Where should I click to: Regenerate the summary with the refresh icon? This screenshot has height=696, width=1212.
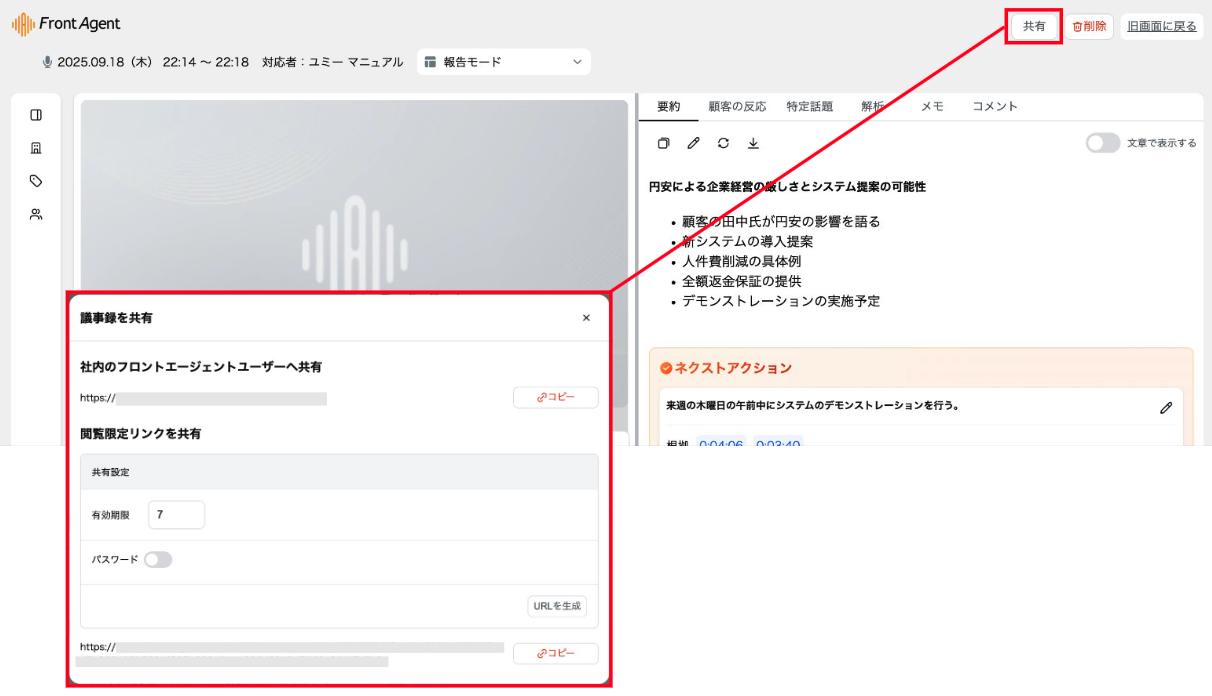(x=723, y=143)
